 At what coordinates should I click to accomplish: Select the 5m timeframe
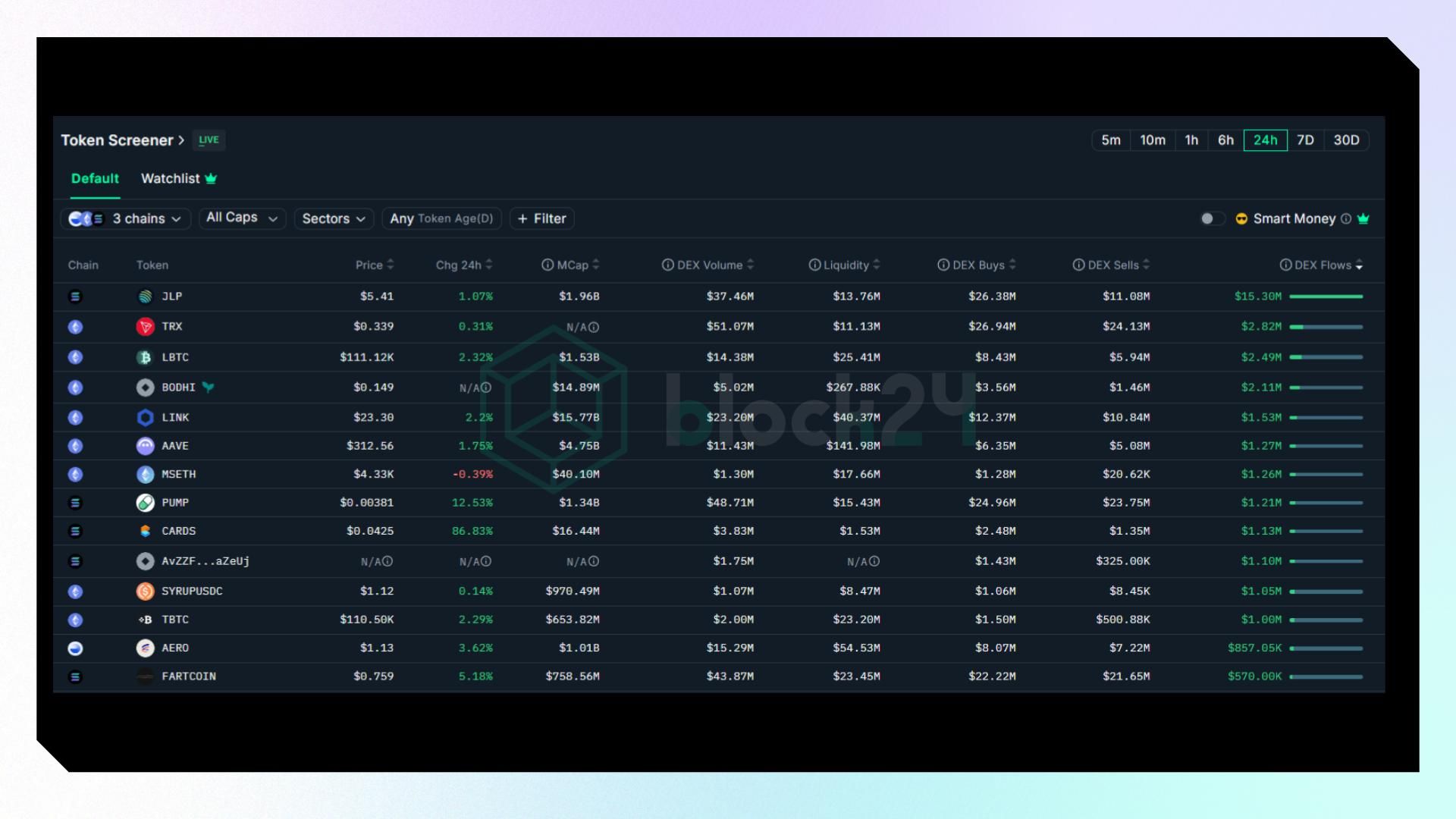pyautogui.click(x=1111, y=140)
